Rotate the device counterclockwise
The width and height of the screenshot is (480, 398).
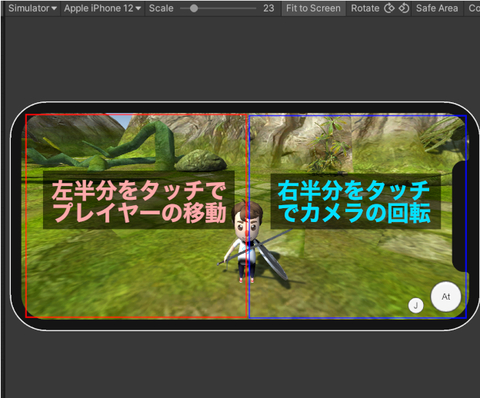[389, 8]
